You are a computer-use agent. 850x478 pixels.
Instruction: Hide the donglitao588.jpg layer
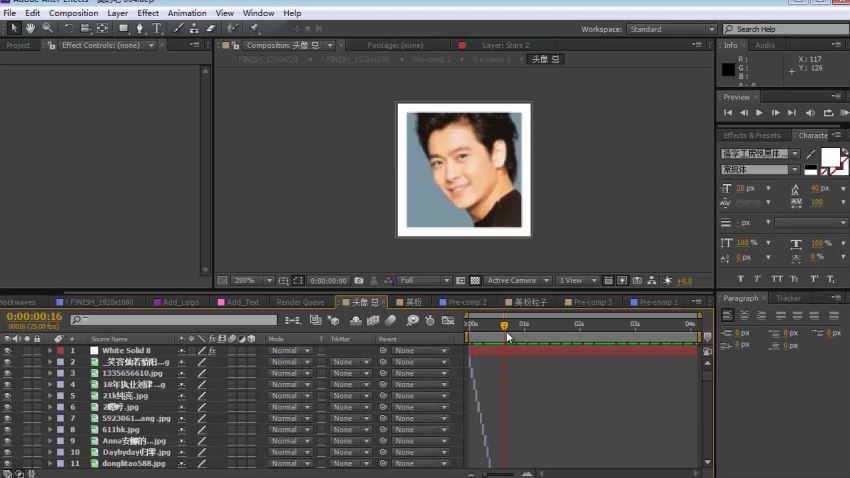tap(7, 463)
